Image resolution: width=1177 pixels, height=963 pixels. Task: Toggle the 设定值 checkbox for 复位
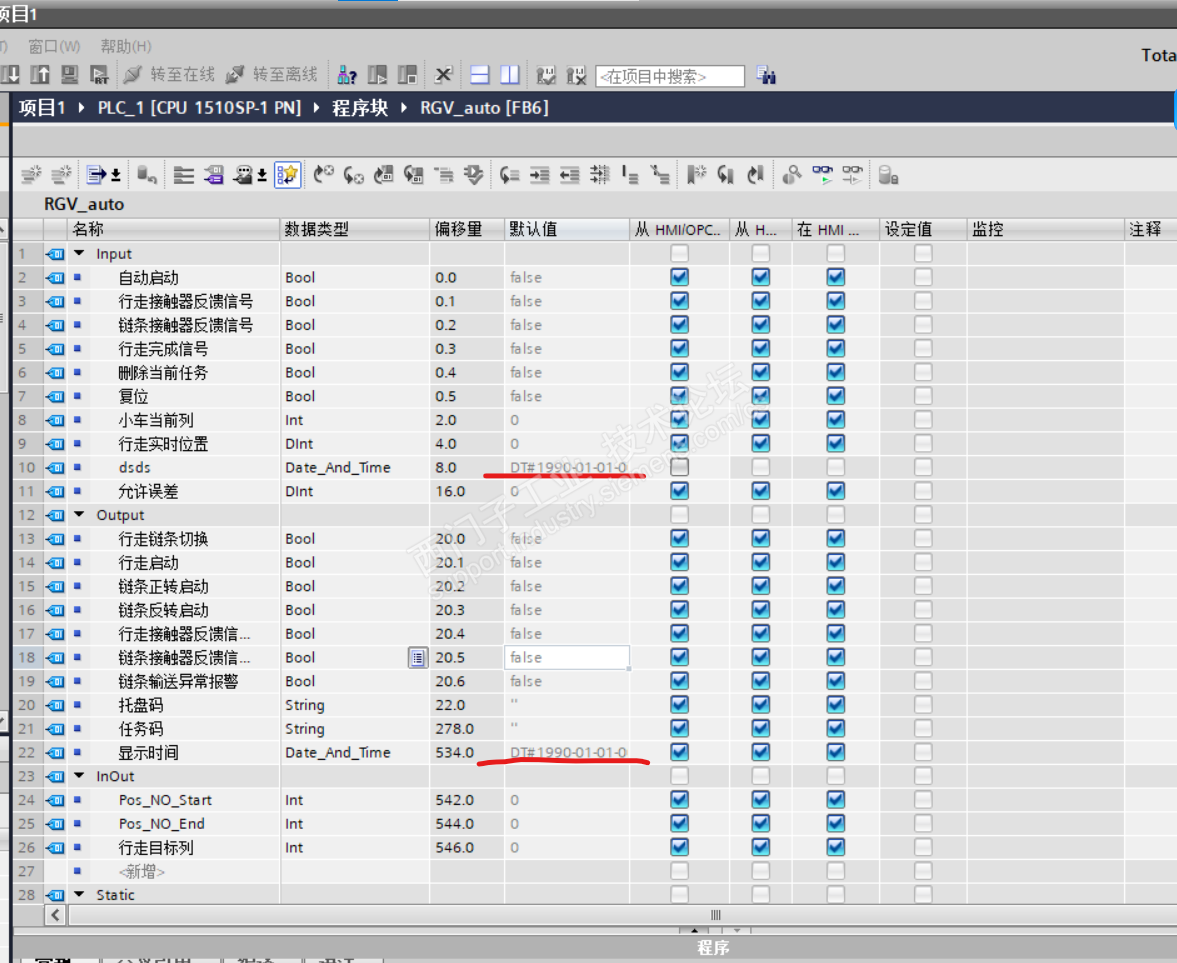pyautogui.click(x=923, y=396)
